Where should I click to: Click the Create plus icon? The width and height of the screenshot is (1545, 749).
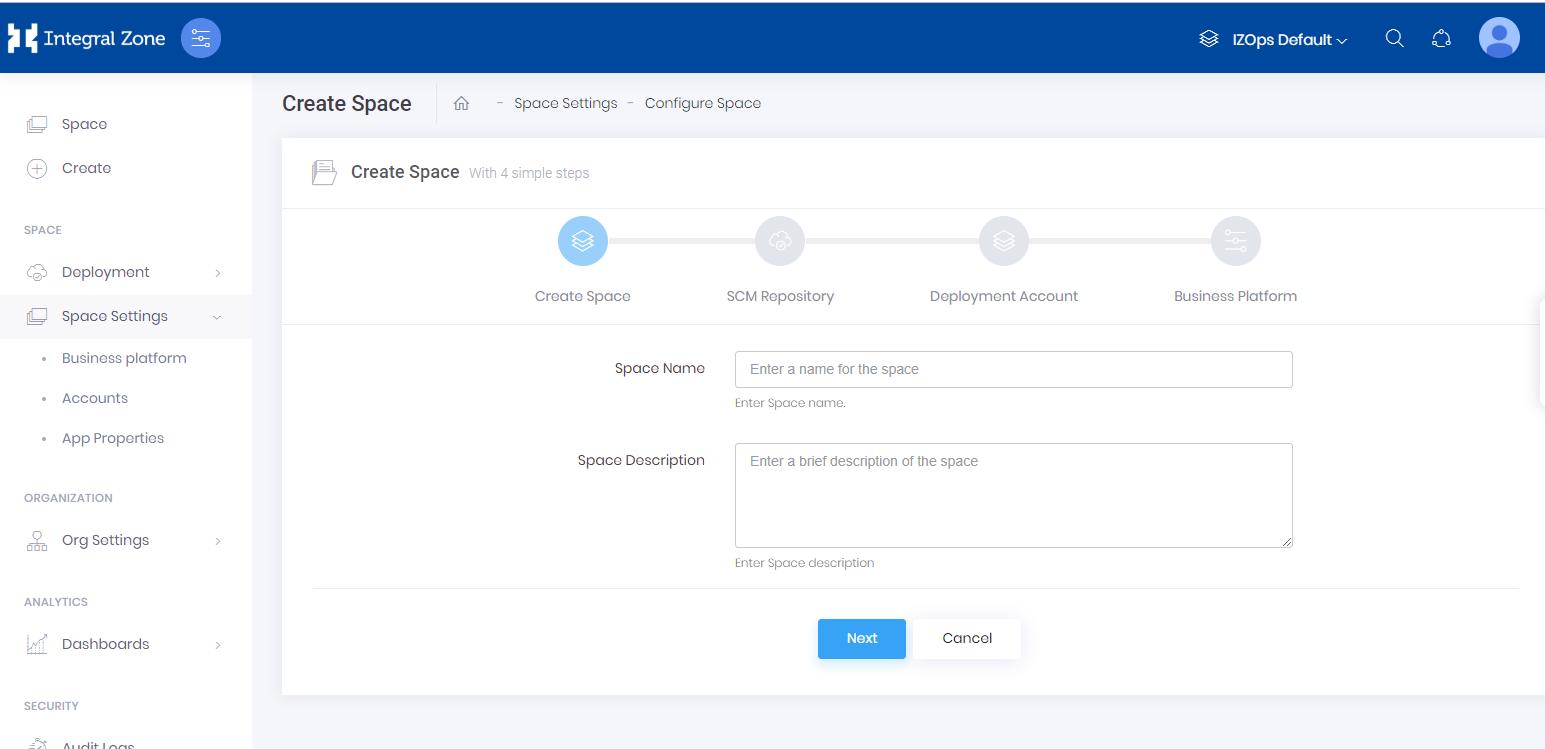pyautogui.click(x=37, y=168)
